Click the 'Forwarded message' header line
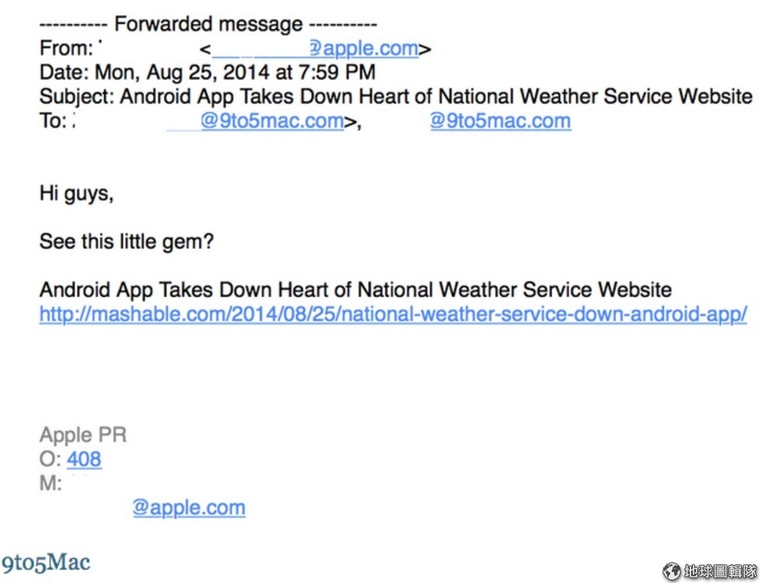 [x=208, y=23]
